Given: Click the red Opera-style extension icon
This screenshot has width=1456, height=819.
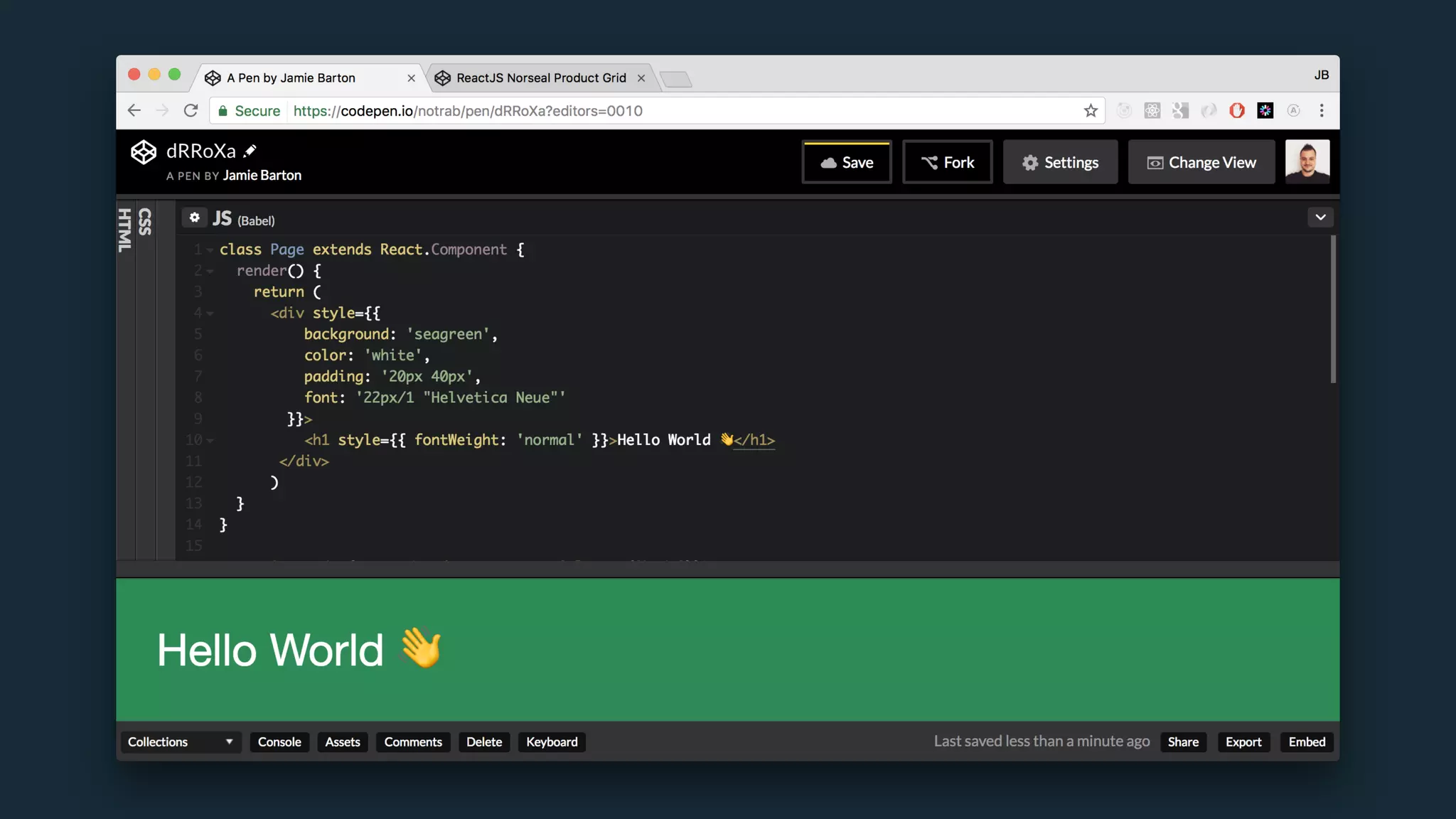Looking at the screenshot, I should [x=1237, y=111].
